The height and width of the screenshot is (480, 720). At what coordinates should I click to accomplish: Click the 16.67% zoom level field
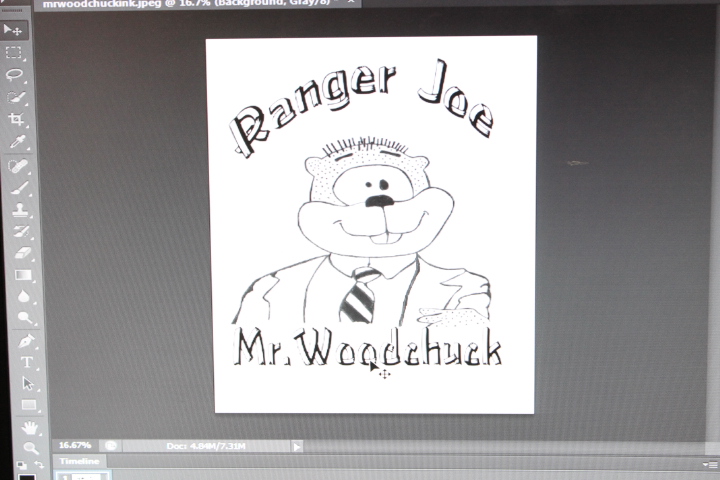[75, 445]
